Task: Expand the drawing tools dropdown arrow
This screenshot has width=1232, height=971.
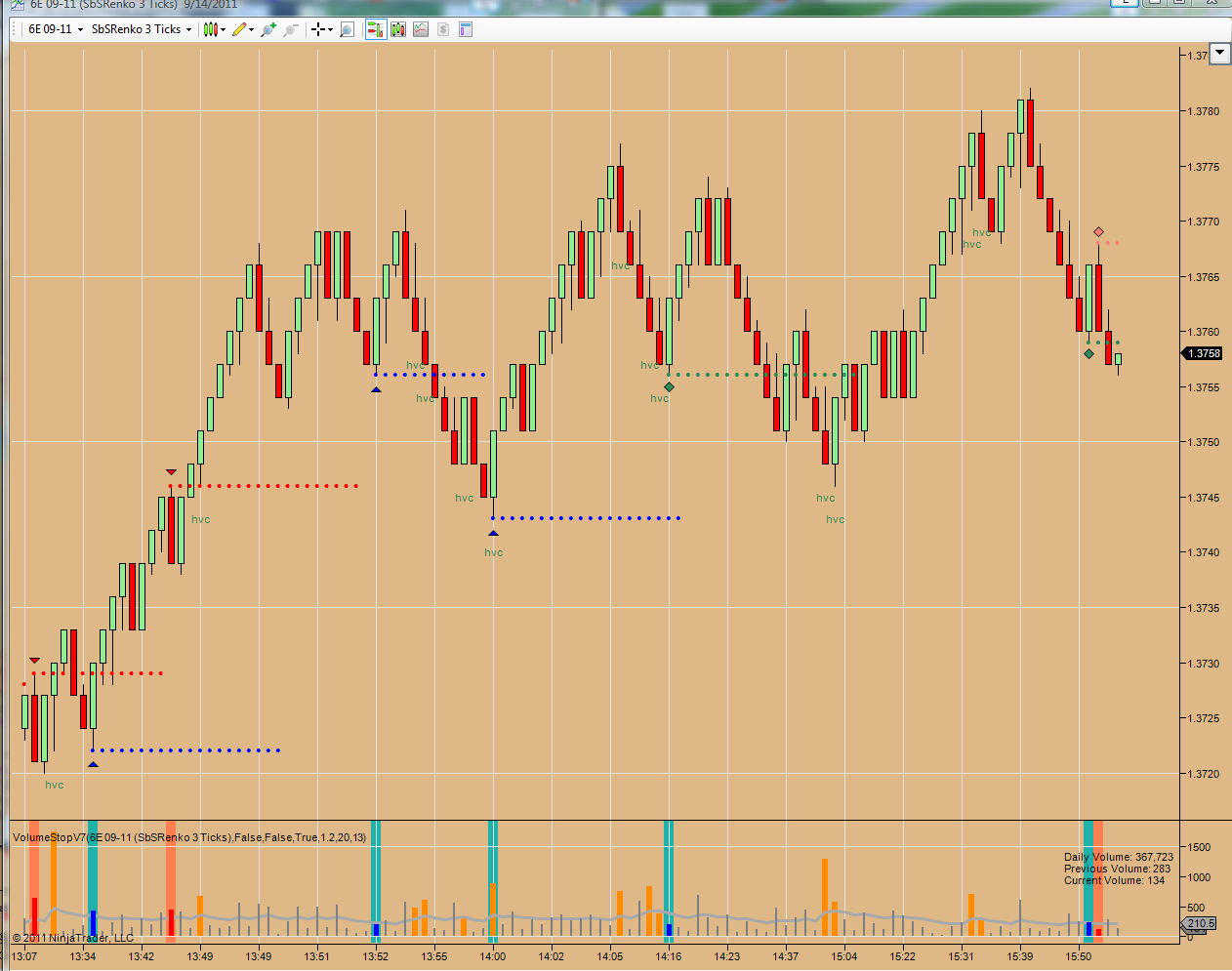Action: [252, 29]
